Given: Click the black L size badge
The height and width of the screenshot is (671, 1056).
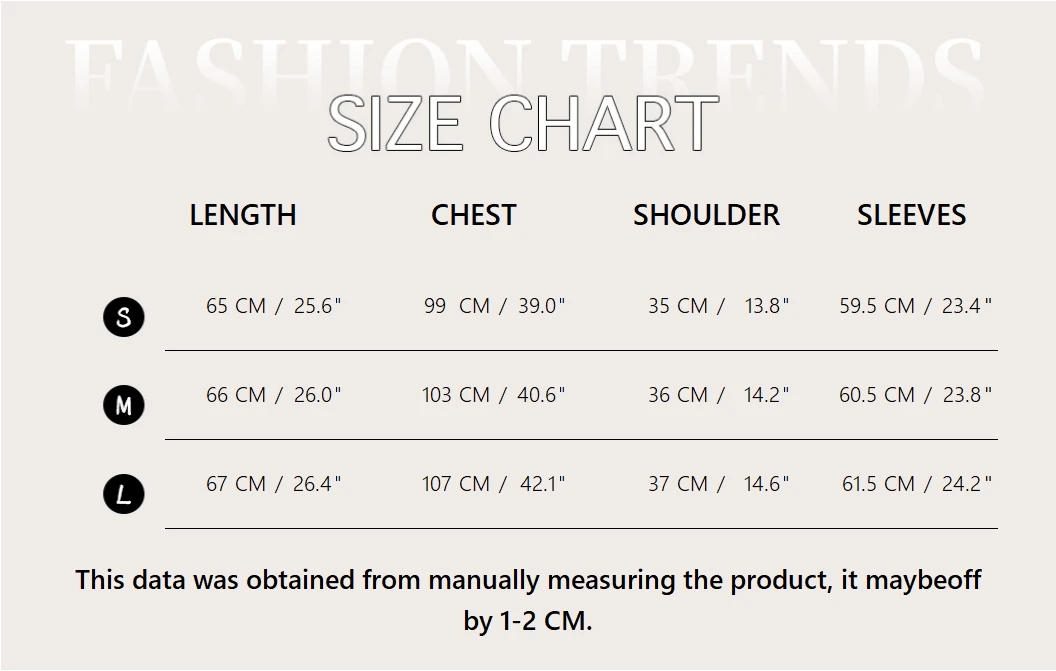Looking at the screenshot, I should click(124, 494).
